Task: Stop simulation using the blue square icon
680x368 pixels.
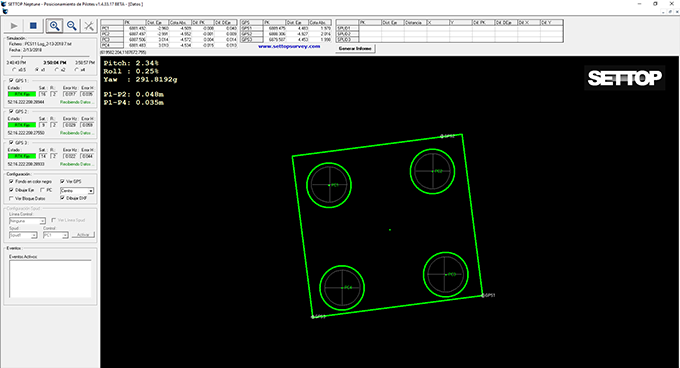Action: [33, 26]
